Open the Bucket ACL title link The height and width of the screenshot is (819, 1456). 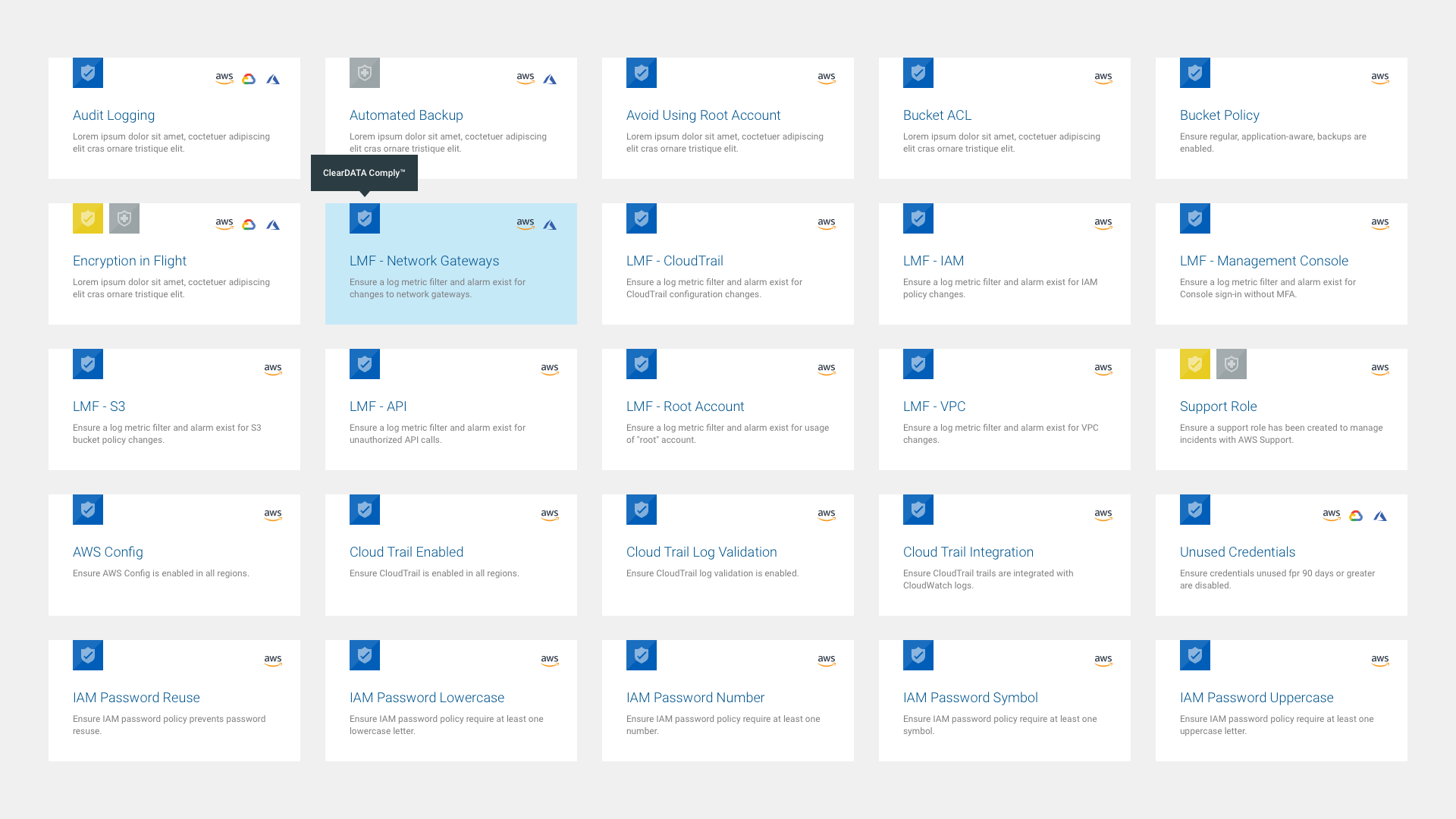pyautogui.click(x=937, y=115)
